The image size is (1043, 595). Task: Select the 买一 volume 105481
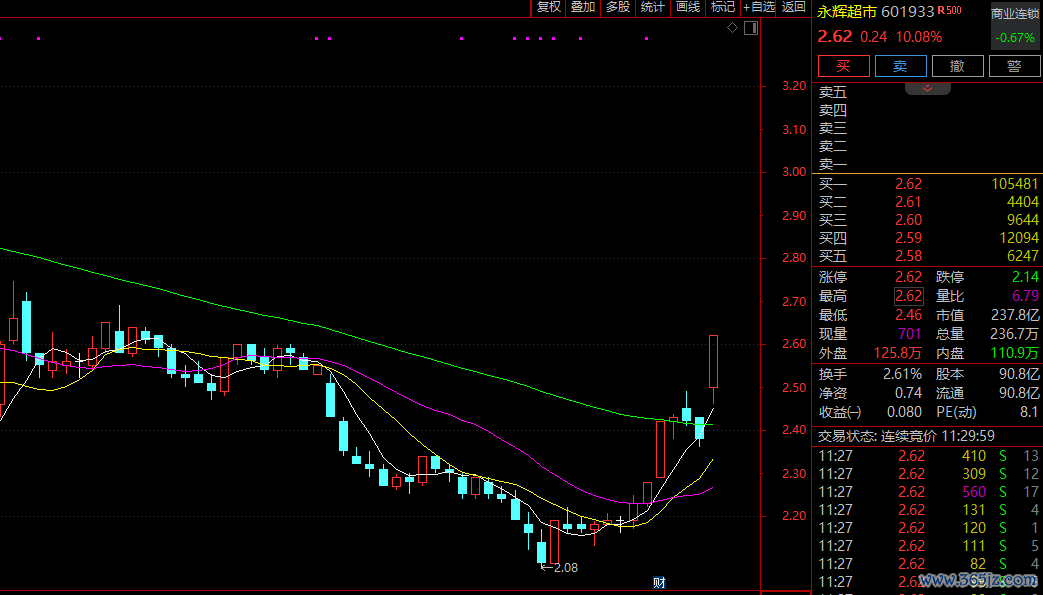[x=1014, y=184]
